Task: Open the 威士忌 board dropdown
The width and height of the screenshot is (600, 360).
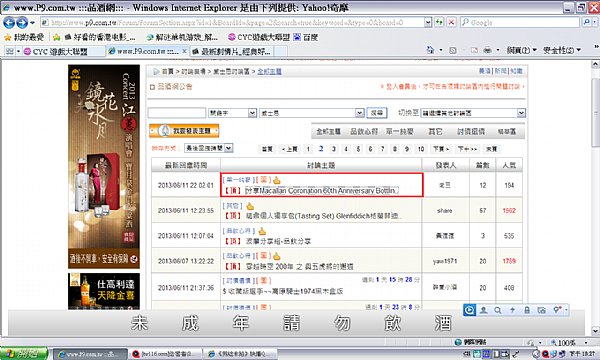Action: 311,113
